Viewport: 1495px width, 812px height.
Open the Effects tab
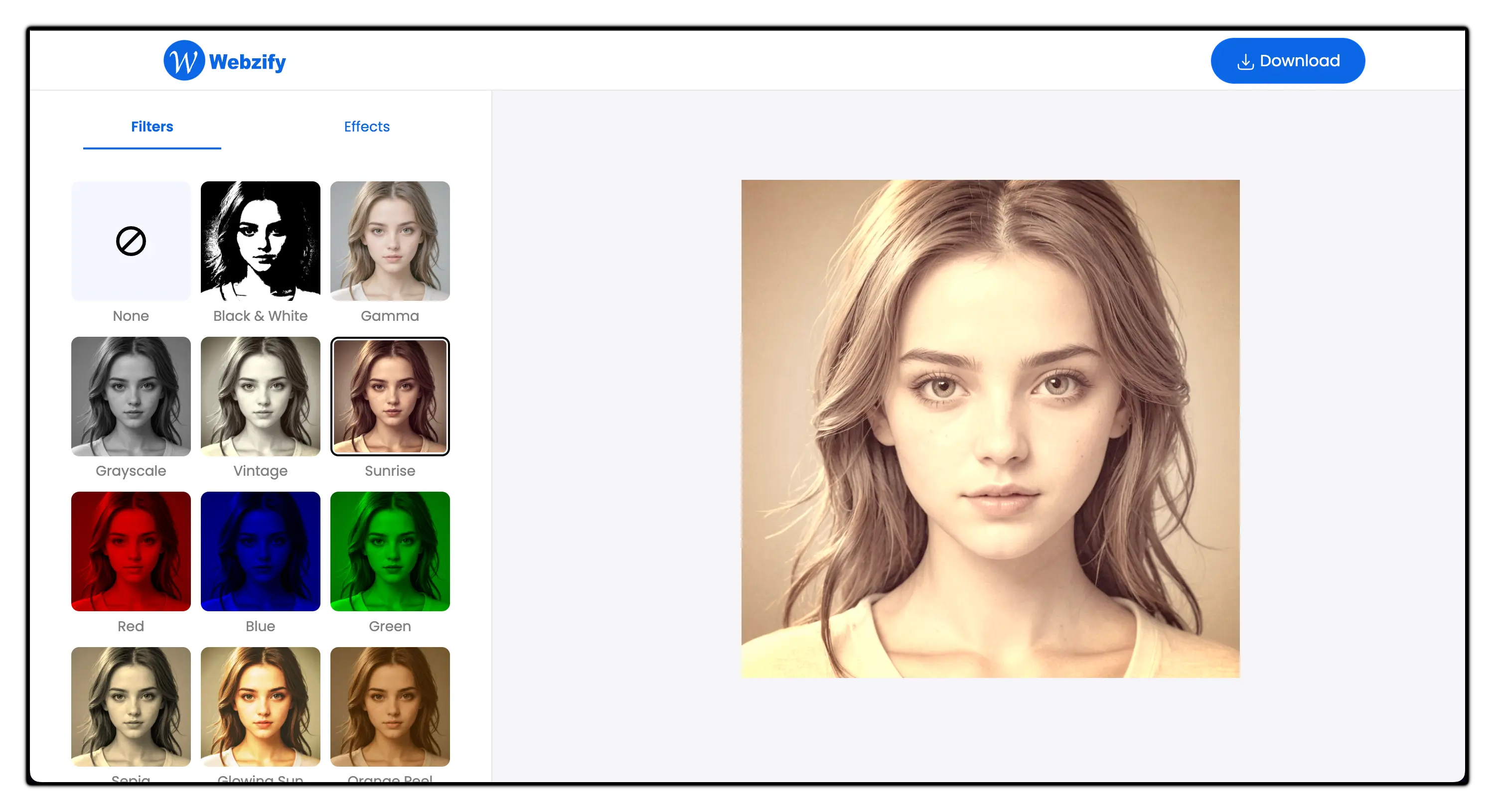(x=366, y=127)
